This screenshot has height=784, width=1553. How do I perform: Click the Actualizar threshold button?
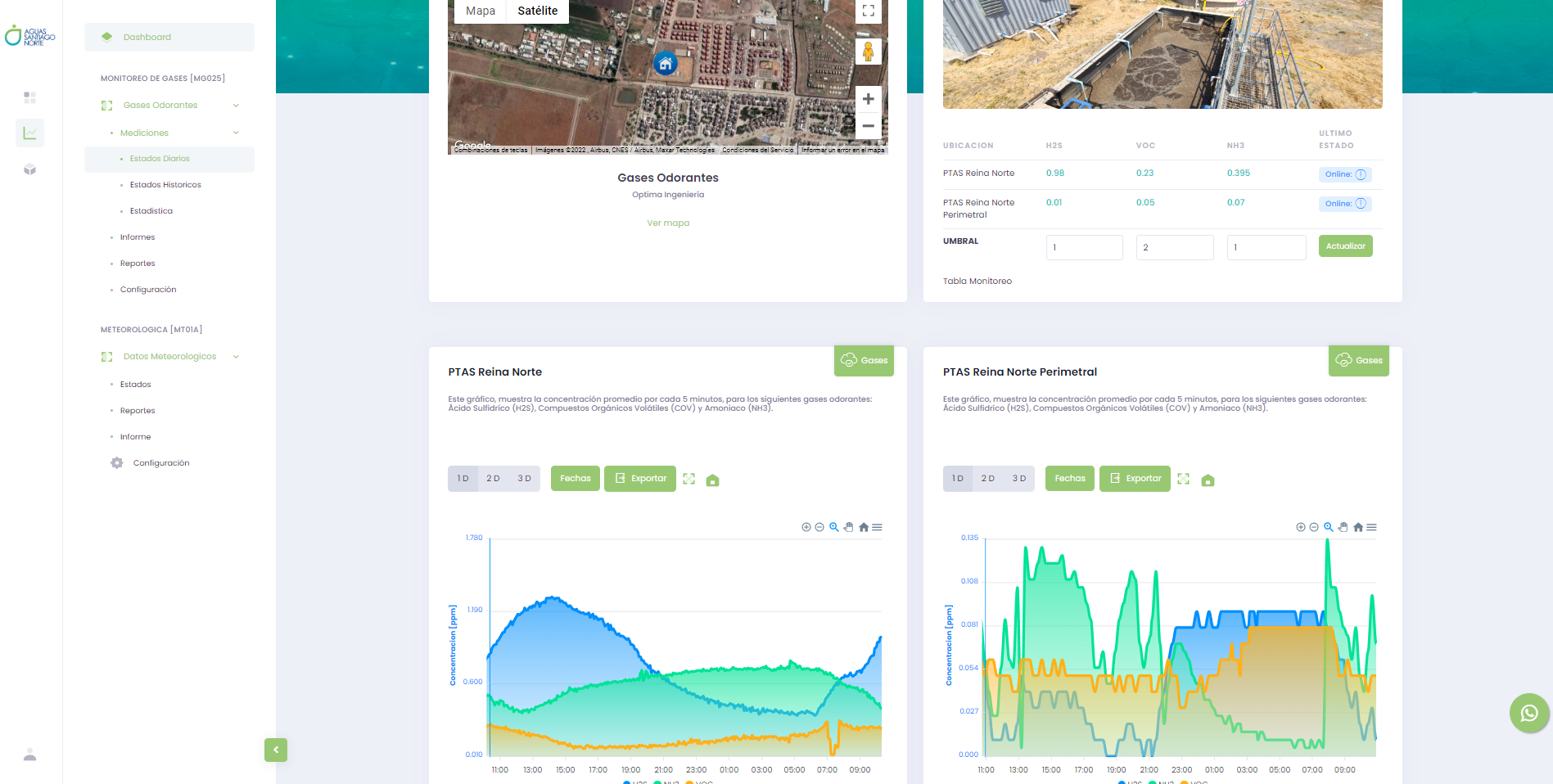click(x=1345, y=246)
